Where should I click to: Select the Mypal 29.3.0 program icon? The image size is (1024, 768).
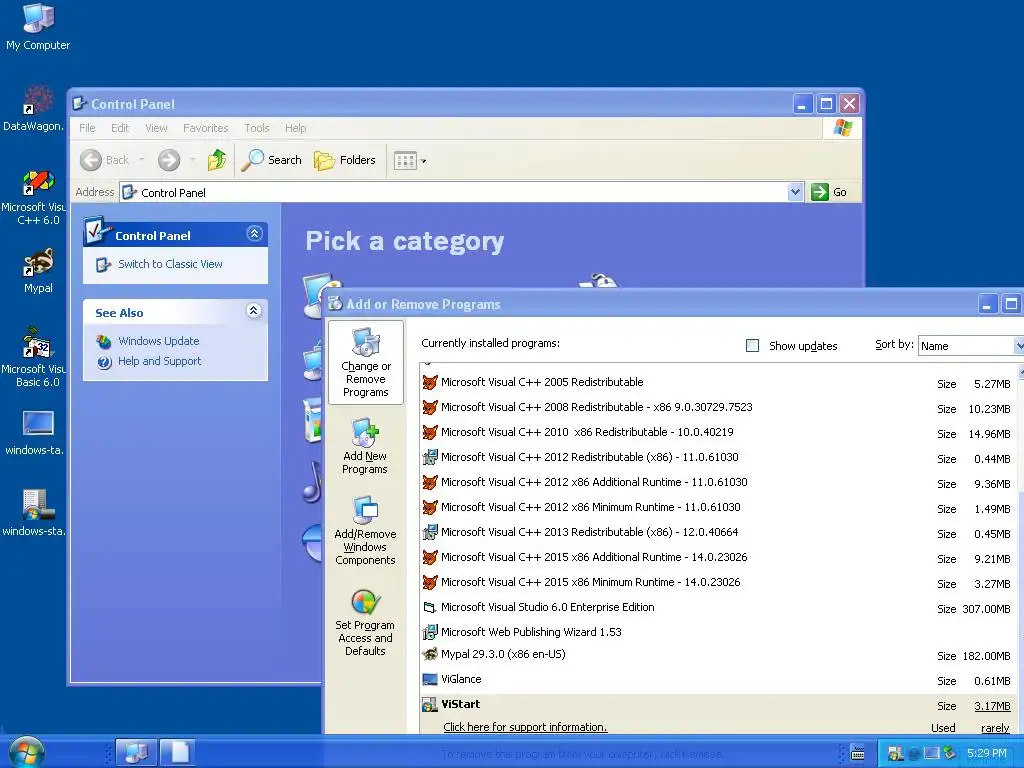pos(430,654)
